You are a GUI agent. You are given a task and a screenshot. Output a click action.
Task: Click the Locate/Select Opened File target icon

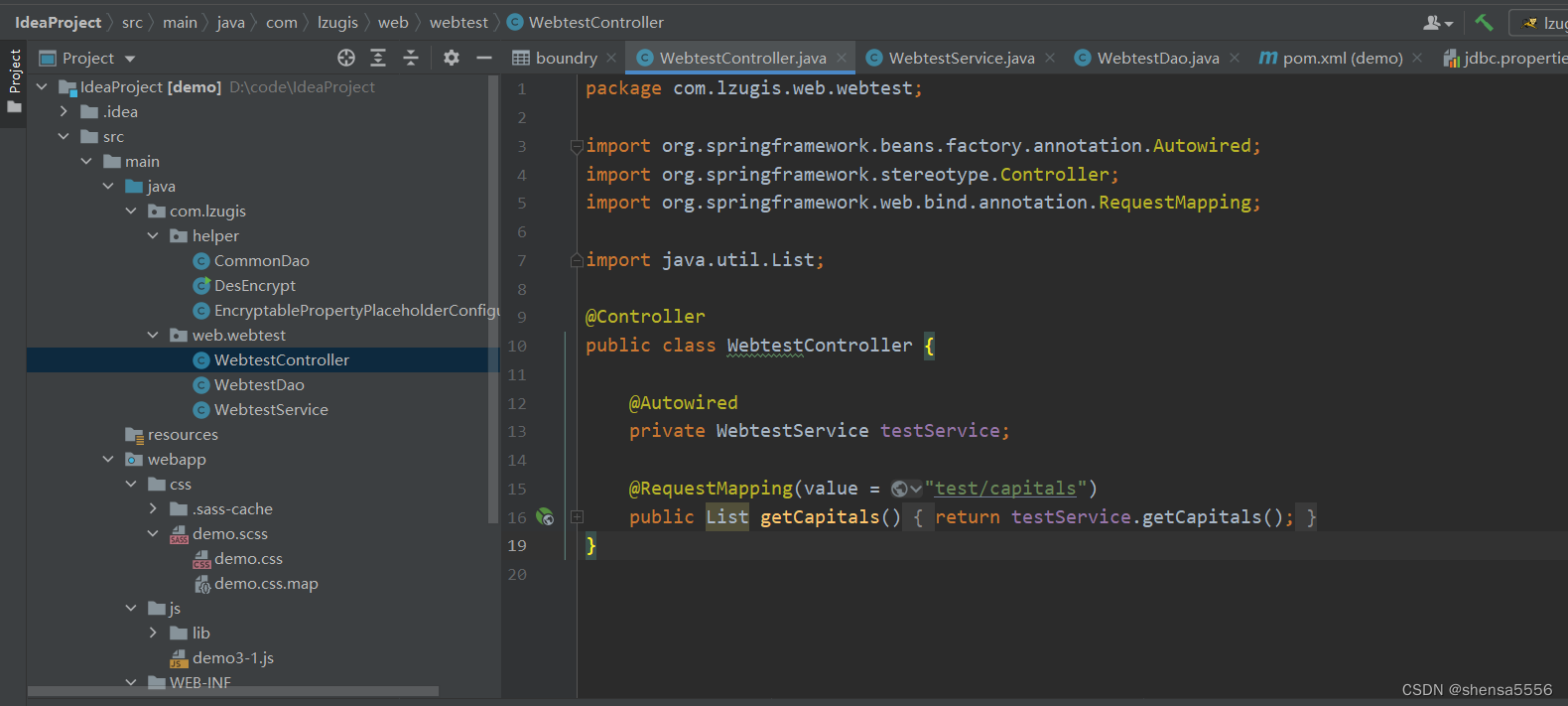pyautogui.click(x=346, y=58)
